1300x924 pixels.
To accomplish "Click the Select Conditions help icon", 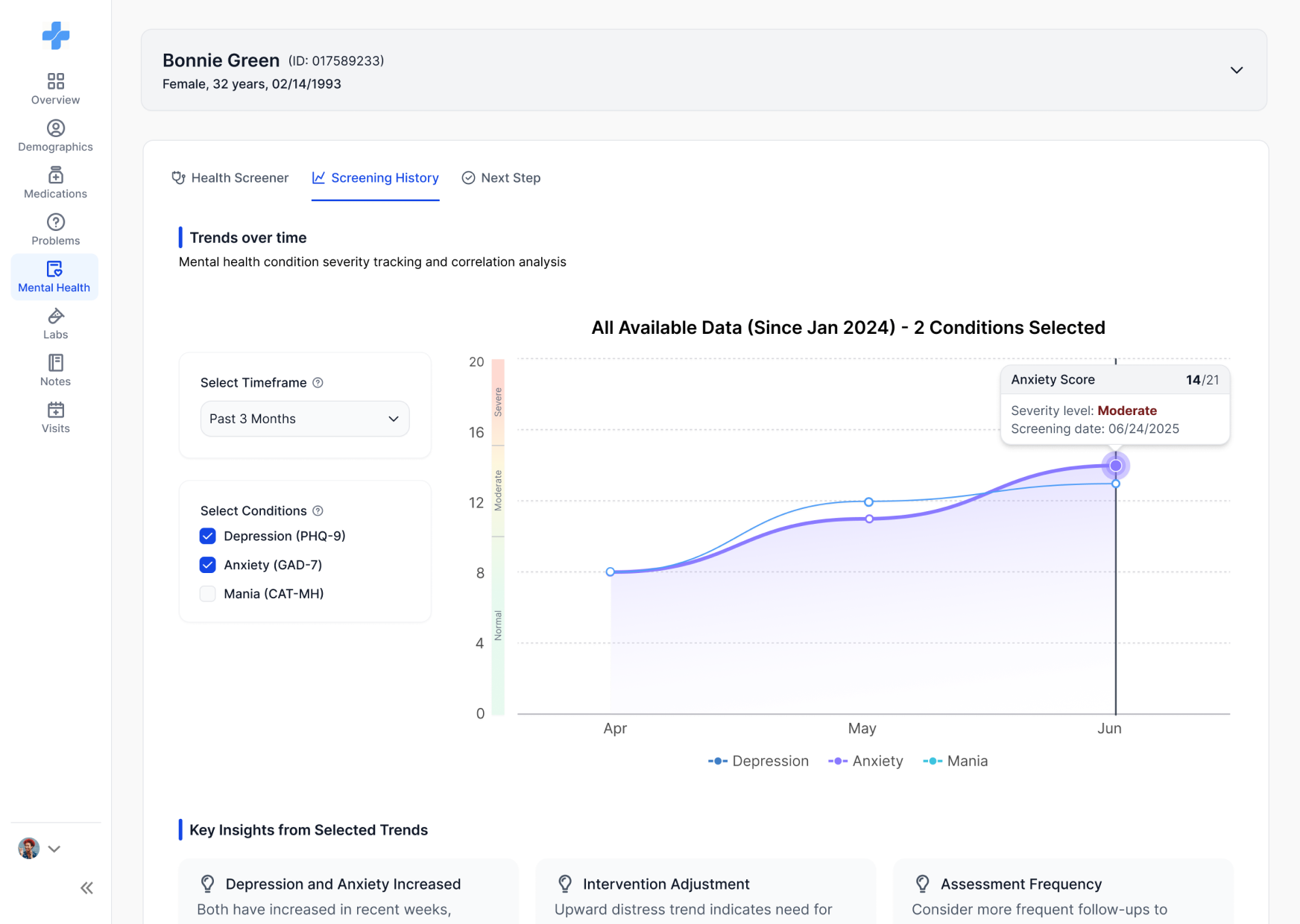I will click(318, 510).
